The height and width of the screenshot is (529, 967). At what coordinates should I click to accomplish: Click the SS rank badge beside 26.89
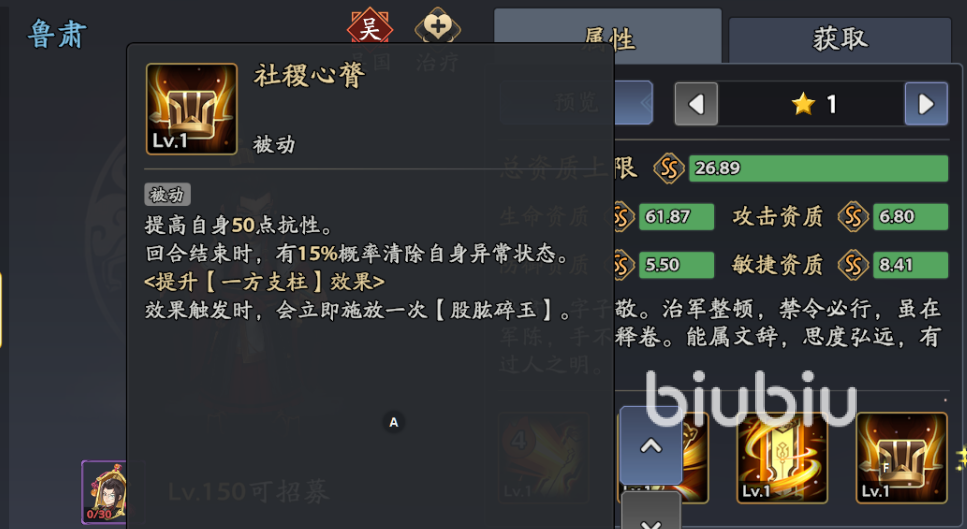pyautogui.click(x=669, y=168)
